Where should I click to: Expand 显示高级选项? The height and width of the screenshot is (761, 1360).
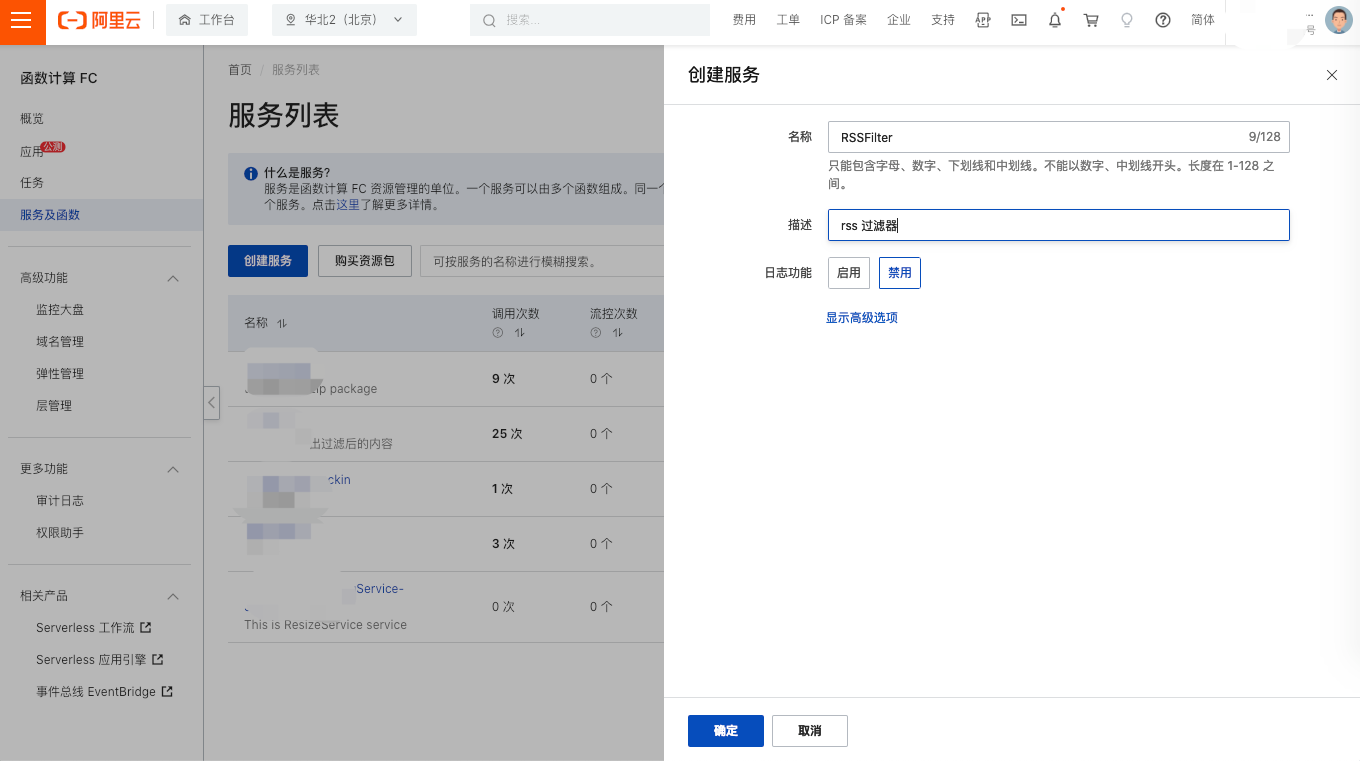click(x=862, y=318)
